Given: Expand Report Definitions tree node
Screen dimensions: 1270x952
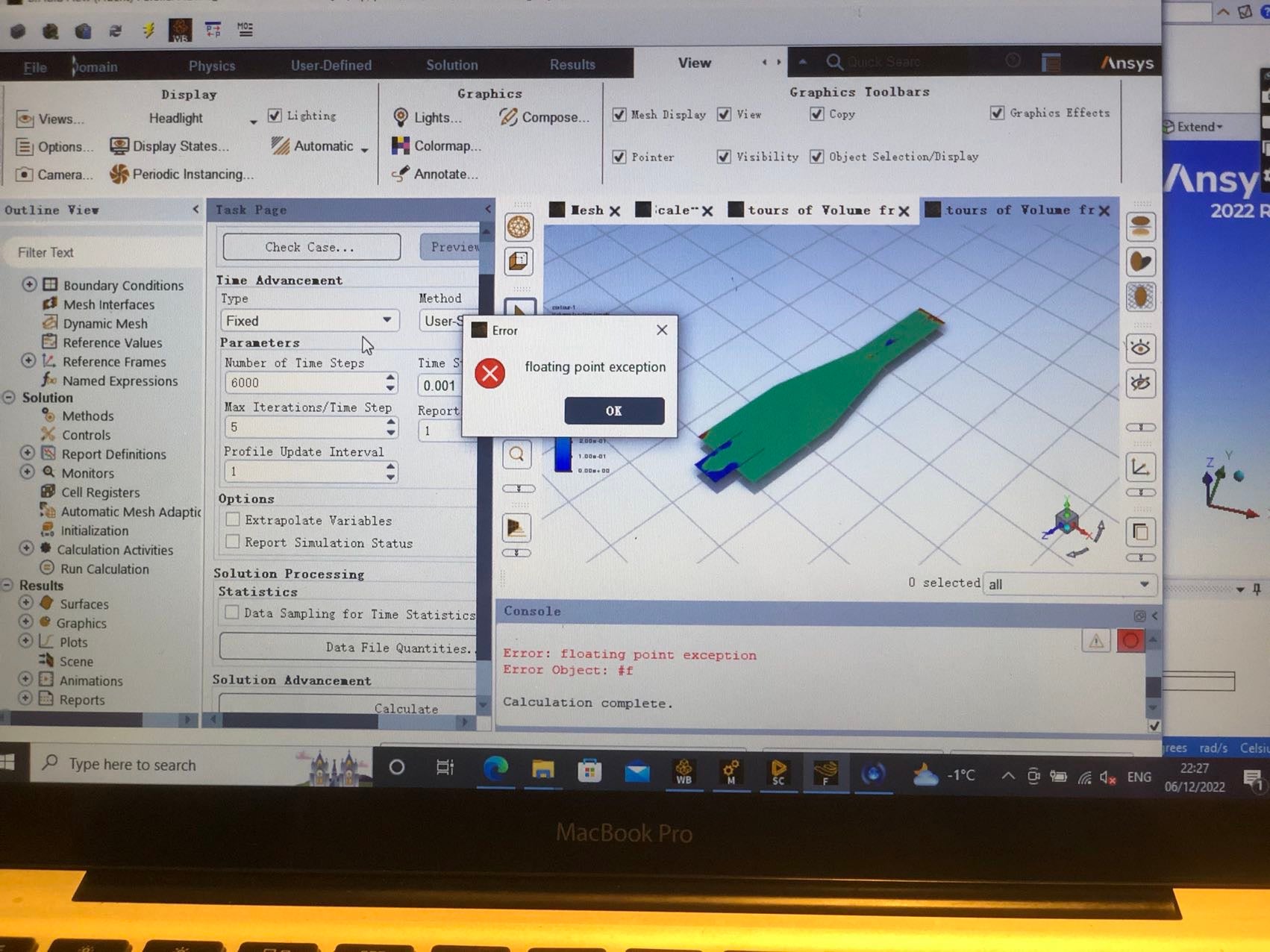Looking at the screenshot, I should coord(28,453).
